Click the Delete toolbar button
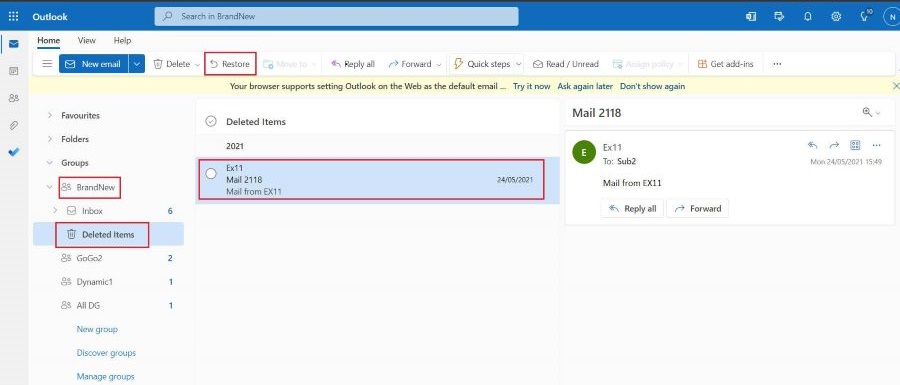Viewport: 900px width, 385px height. (x=172, y=64)
